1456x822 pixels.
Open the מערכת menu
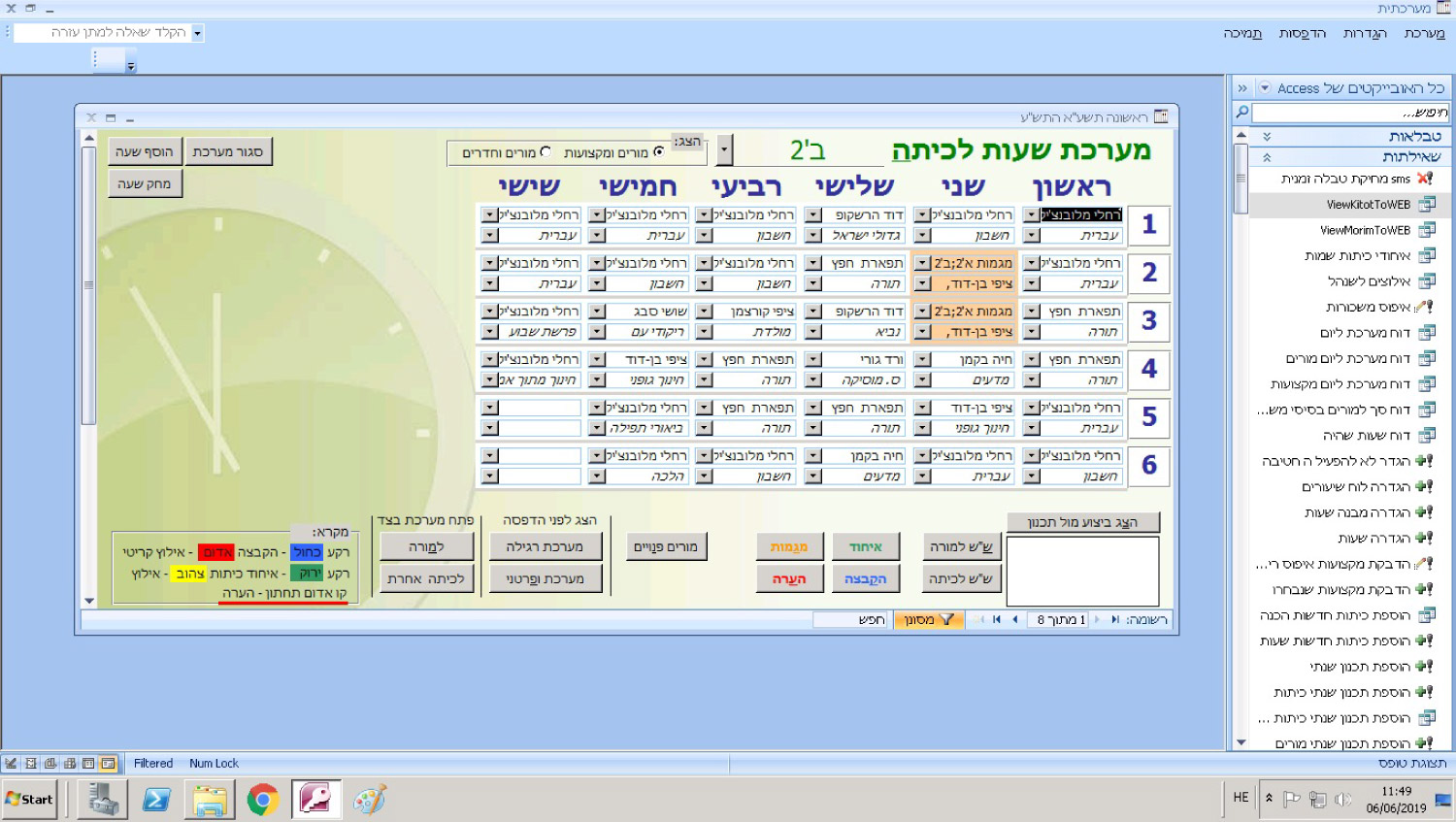point(1424,33)
